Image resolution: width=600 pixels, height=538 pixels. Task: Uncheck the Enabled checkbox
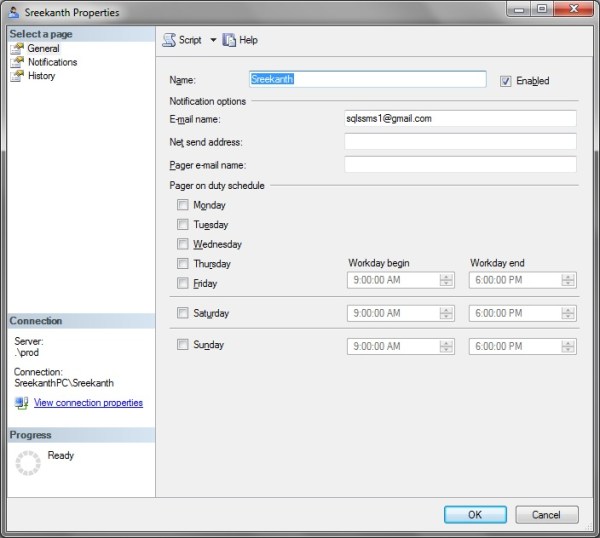click(x=506, y=81)
